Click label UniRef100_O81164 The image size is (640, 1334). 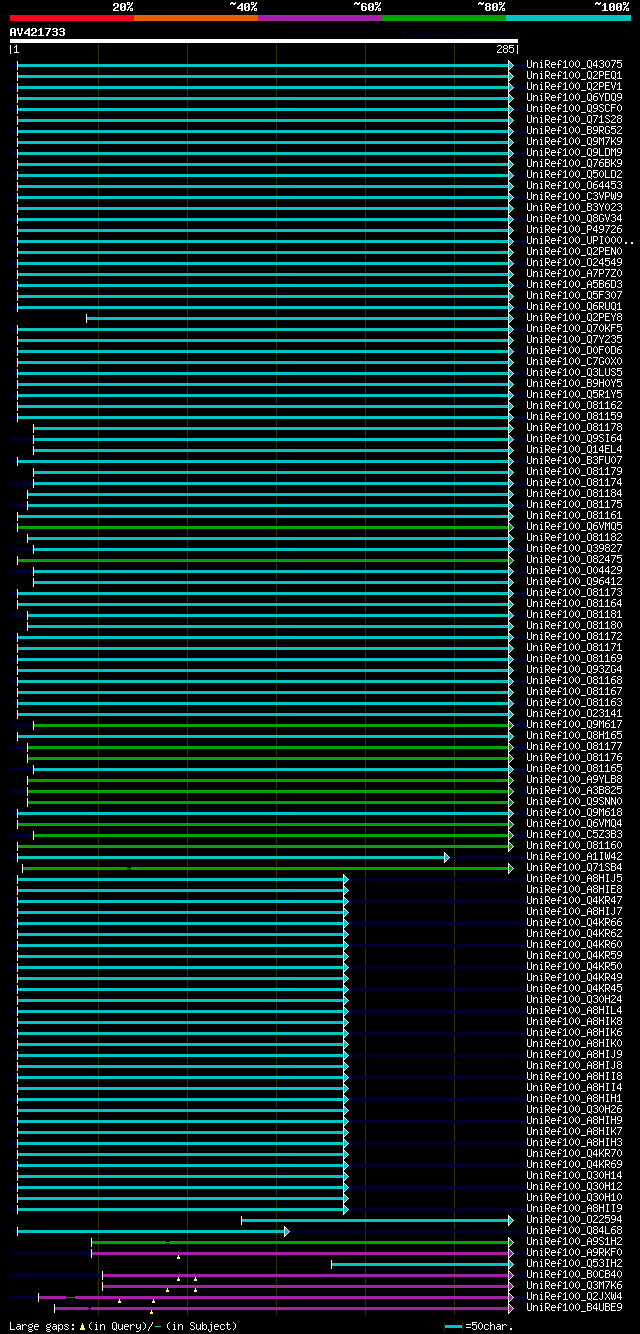coord(574,603)
